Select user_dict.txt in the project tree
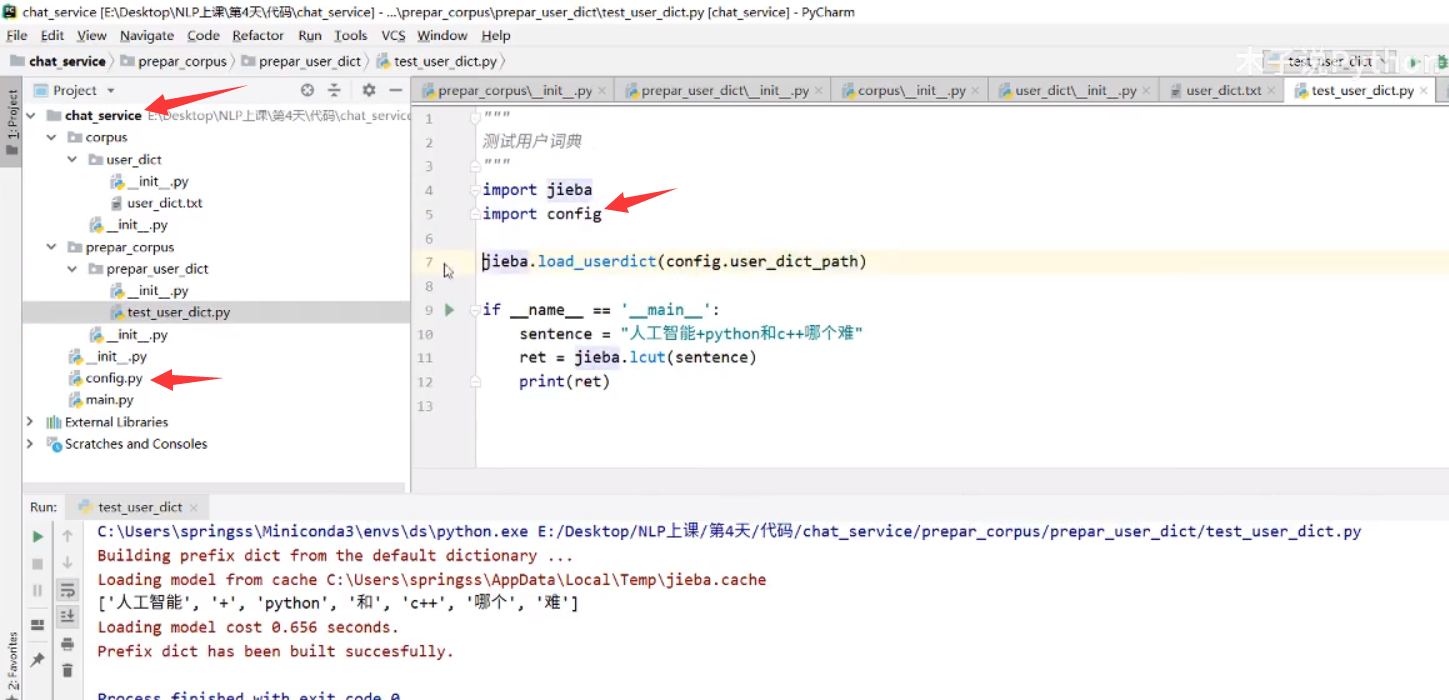 point(164,203)
